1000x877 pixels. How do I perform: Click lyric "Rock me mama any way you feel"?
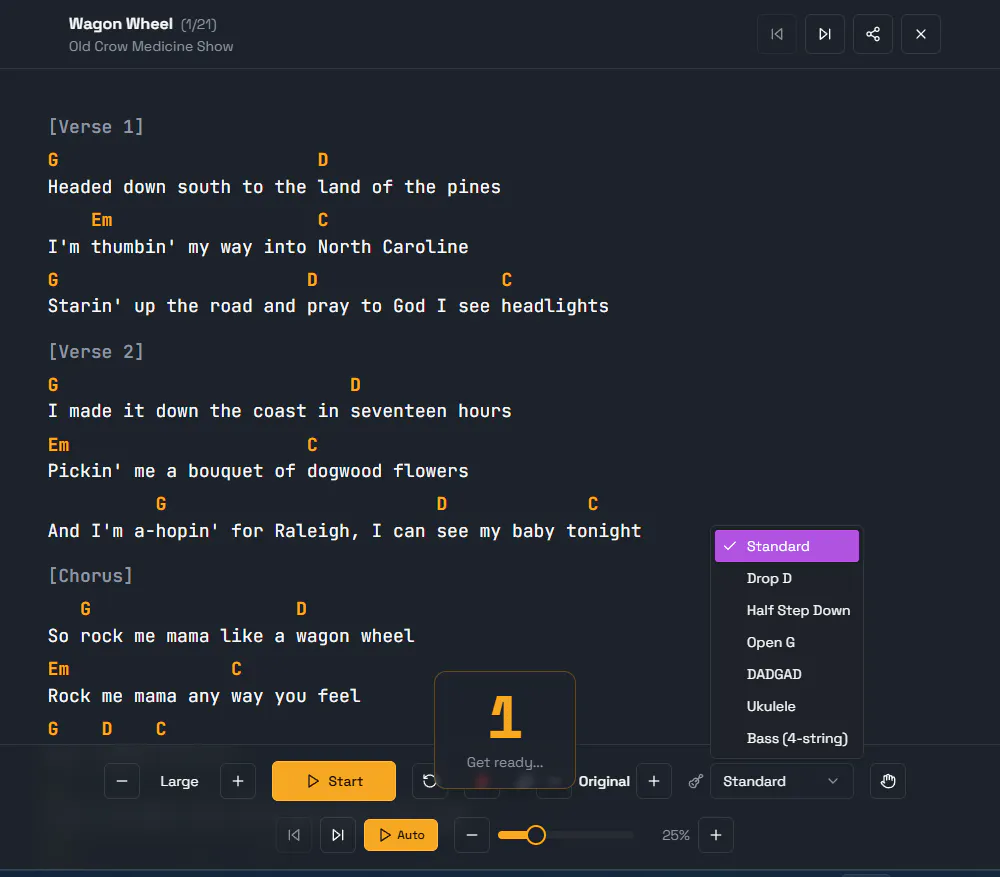(204, 696)
